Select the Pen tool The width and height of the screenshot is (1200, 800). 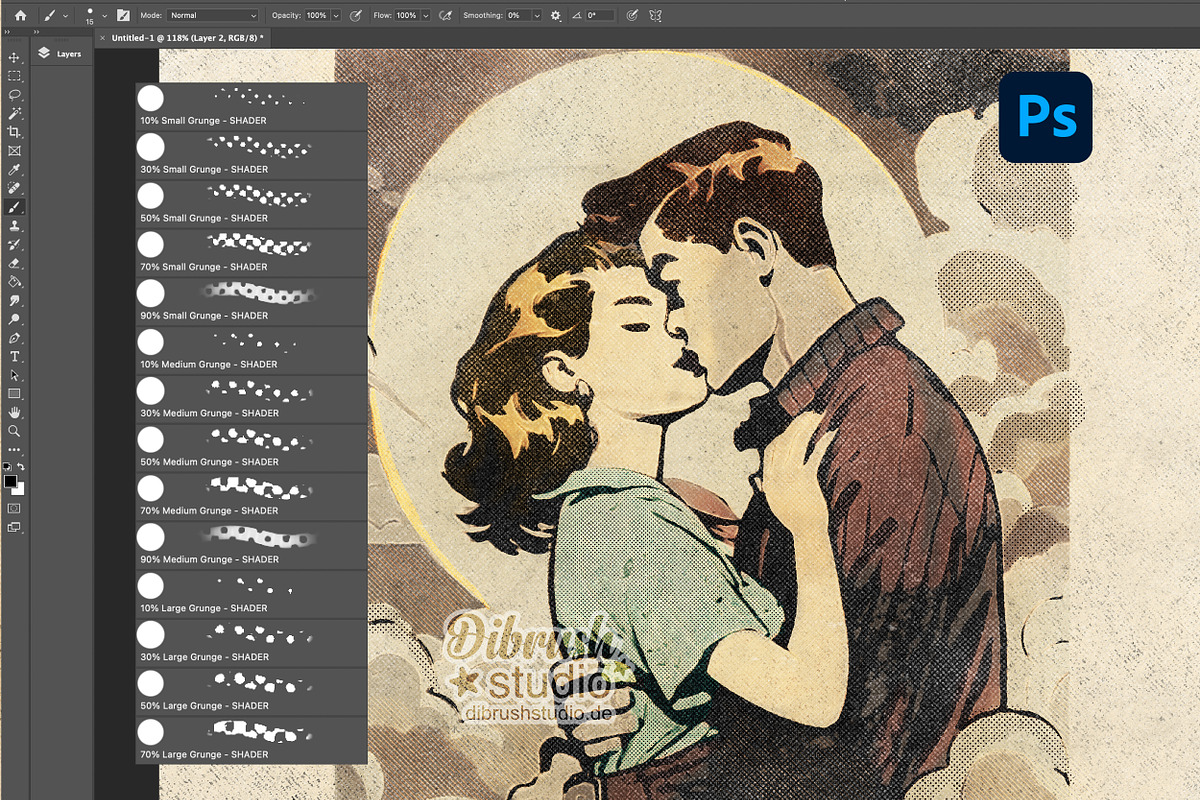(x=14, y=338)
